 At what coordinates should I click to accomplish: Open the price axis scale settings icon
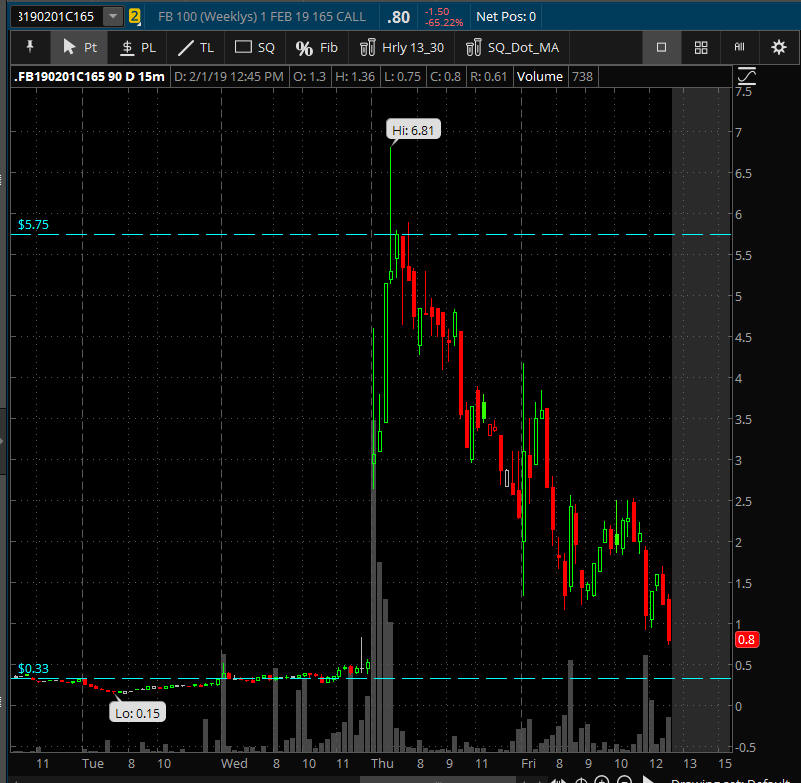(x=746, y=76)
